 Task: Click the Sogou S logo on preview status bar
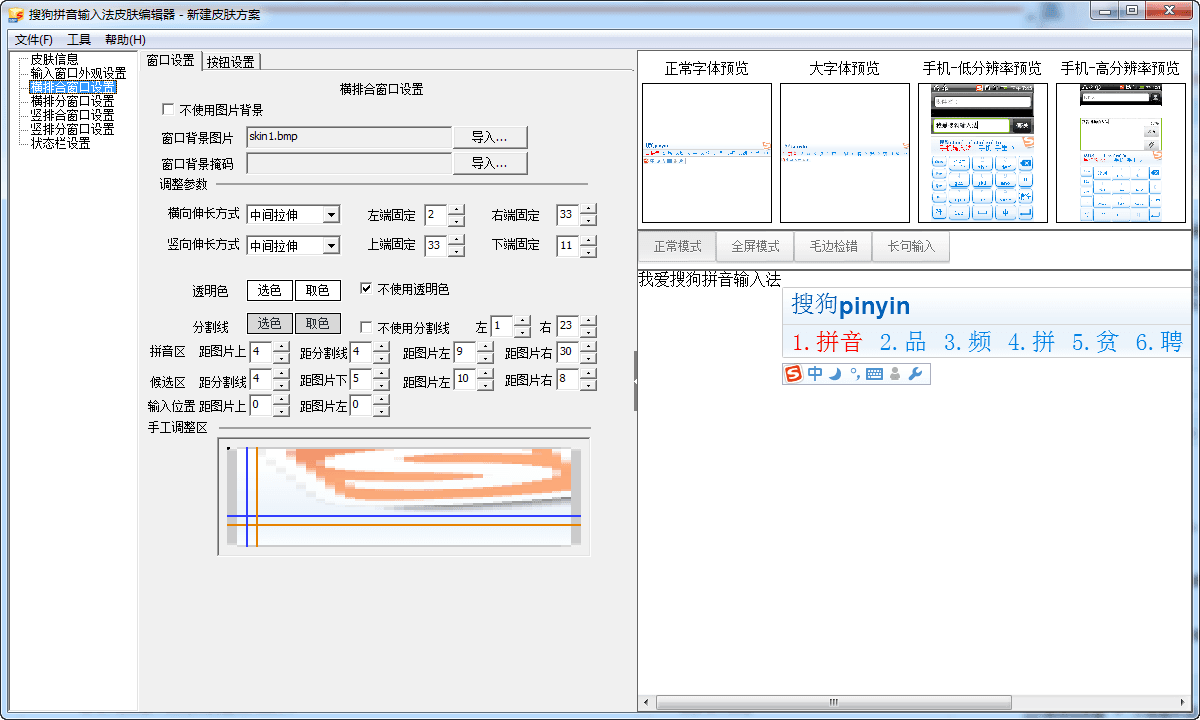(794, 374)
